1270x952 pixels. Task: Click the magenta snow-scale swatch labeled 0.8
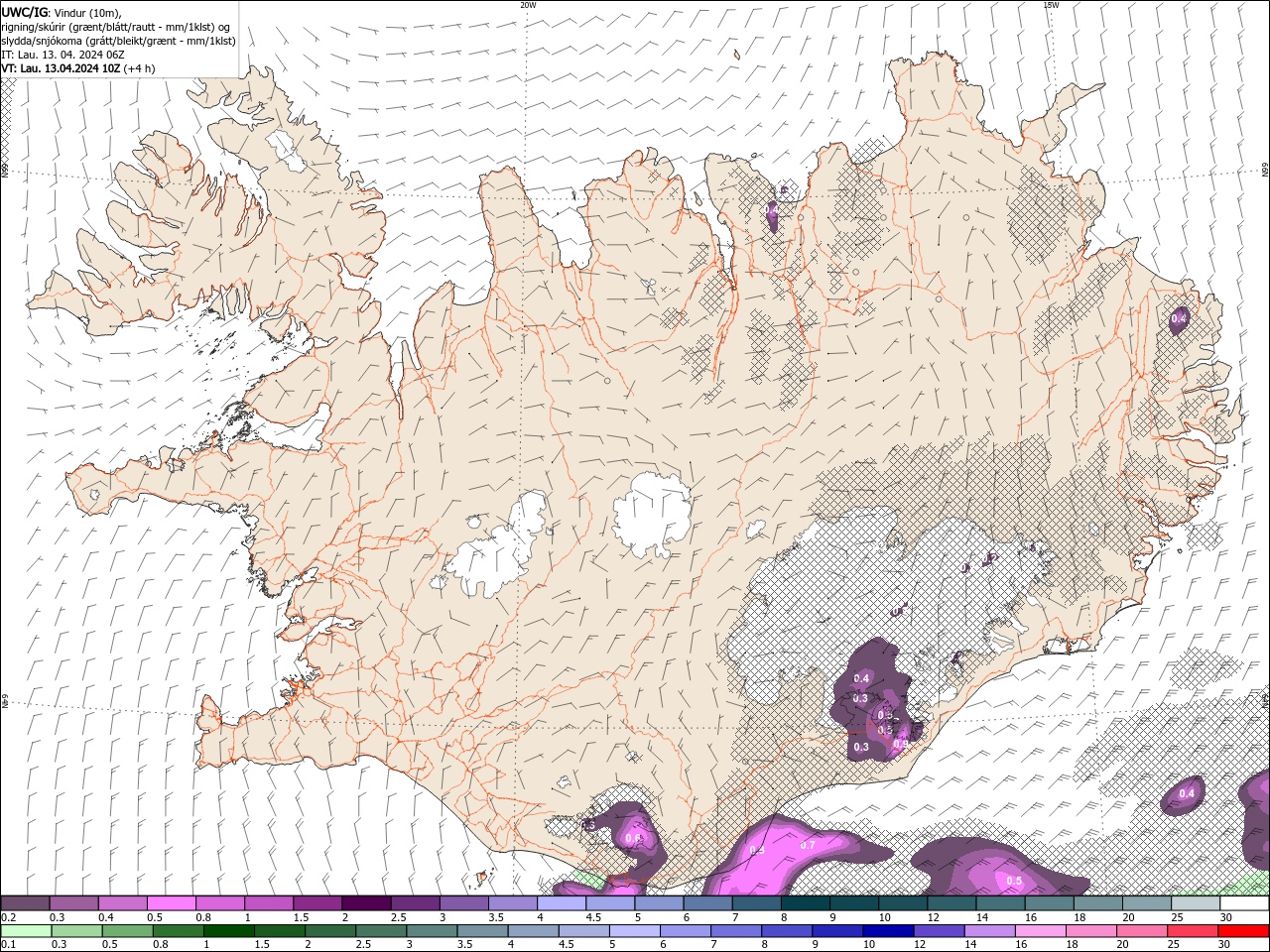tap(219, 903)
